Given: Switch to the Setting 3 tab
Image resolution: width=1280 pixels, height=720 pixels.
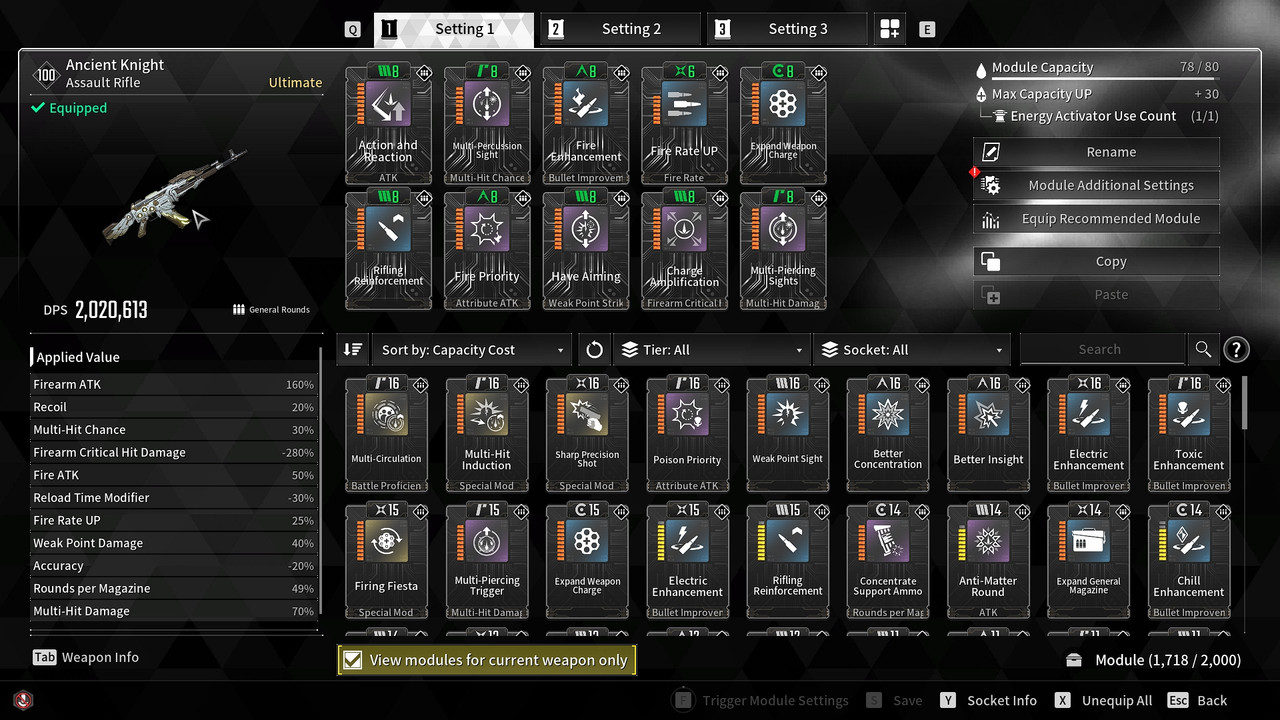Looking at the screenshot, I should pyautogui.click(x=787, y=29).
